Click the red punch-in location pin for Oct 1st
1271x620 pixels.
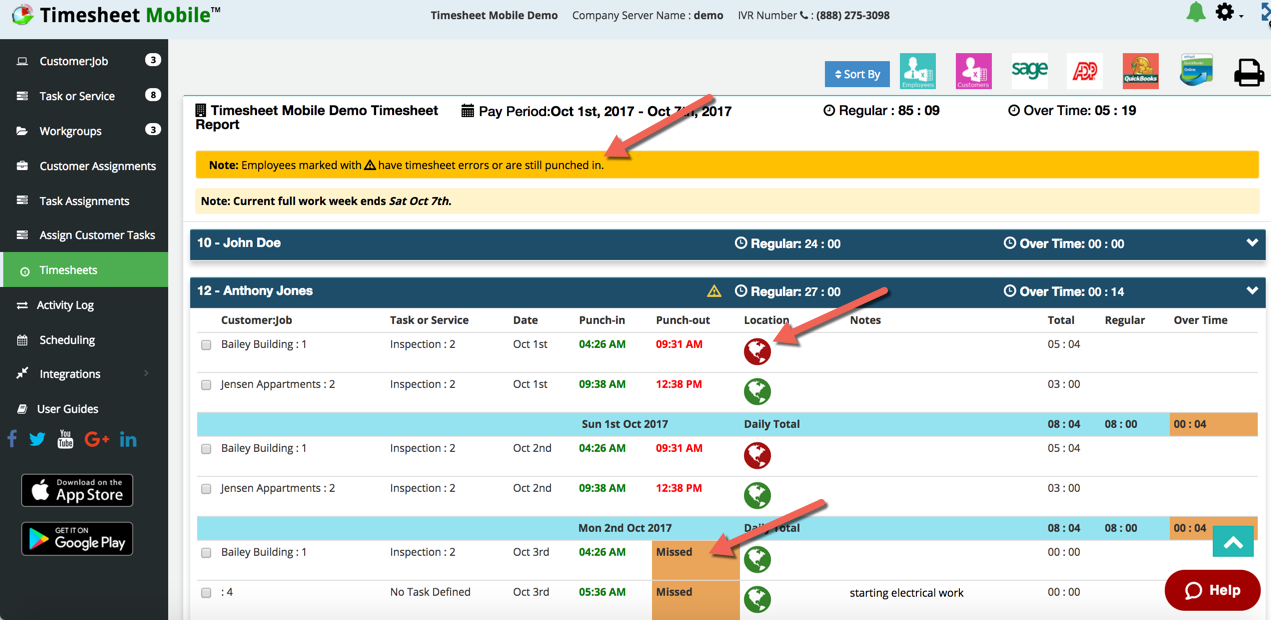(757, 352)
